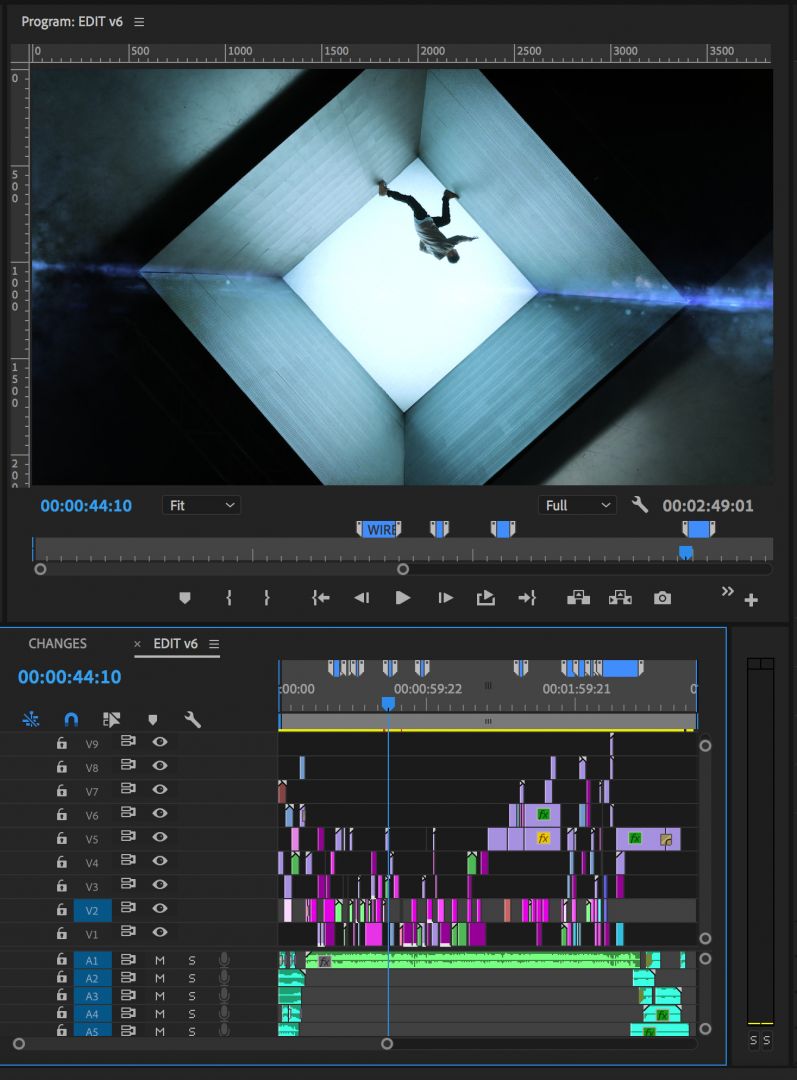
Task: Open the Full playback resolution dropdown
Action: pos(577,505)
